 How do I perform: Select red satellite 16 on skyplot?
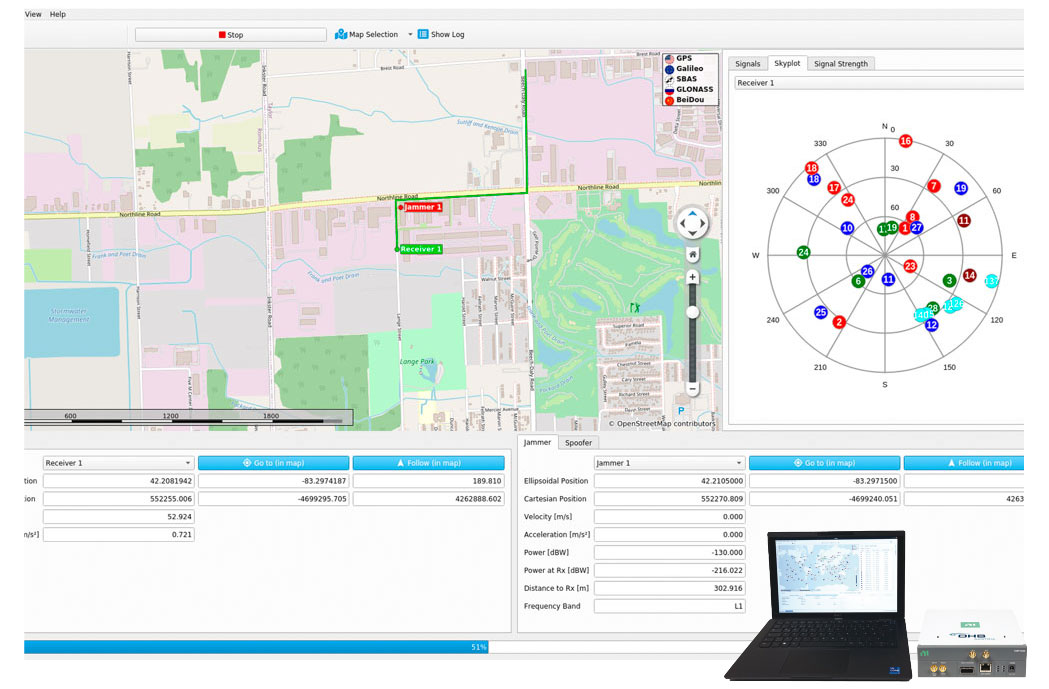pyautogui.click(x=905, y=141)
